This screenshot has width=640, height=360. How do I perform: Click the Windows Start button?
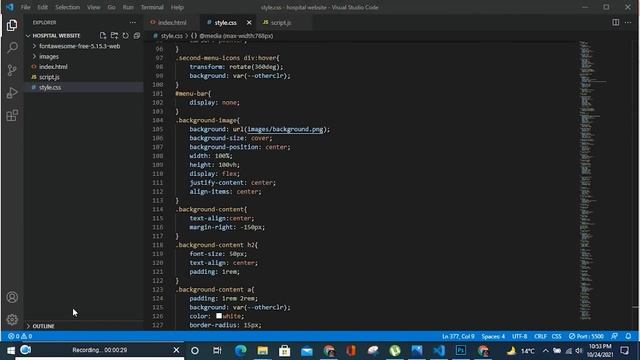pos(11,351)
